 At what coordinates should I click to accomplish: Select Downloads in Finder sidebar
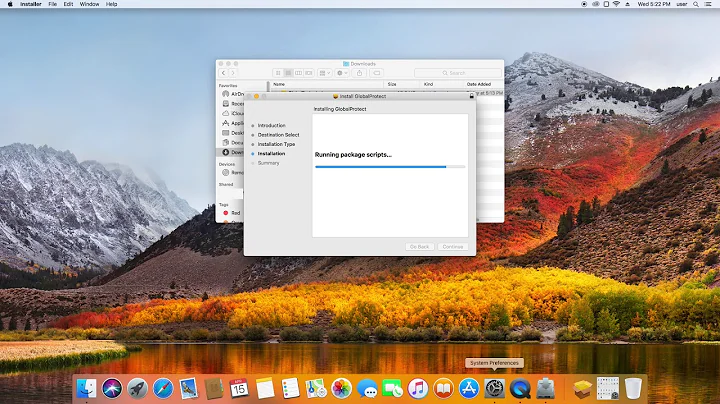point(231,152)
